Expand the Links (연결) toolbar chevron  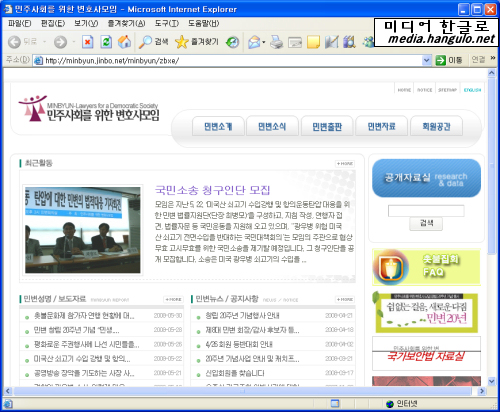tap(493, 58)
